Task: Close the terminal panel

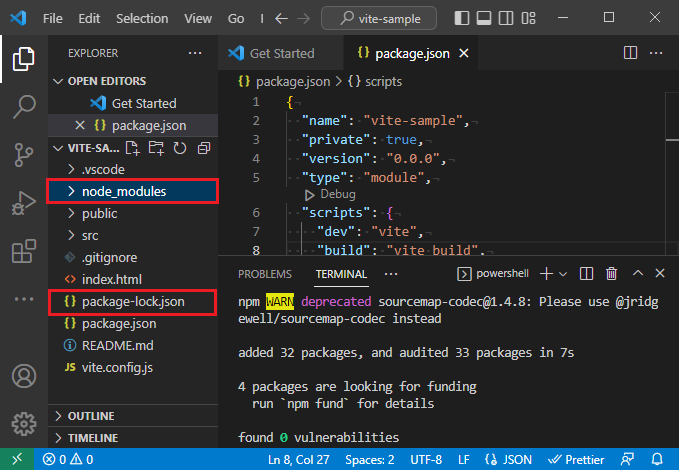Action: [x=660, y=273]
